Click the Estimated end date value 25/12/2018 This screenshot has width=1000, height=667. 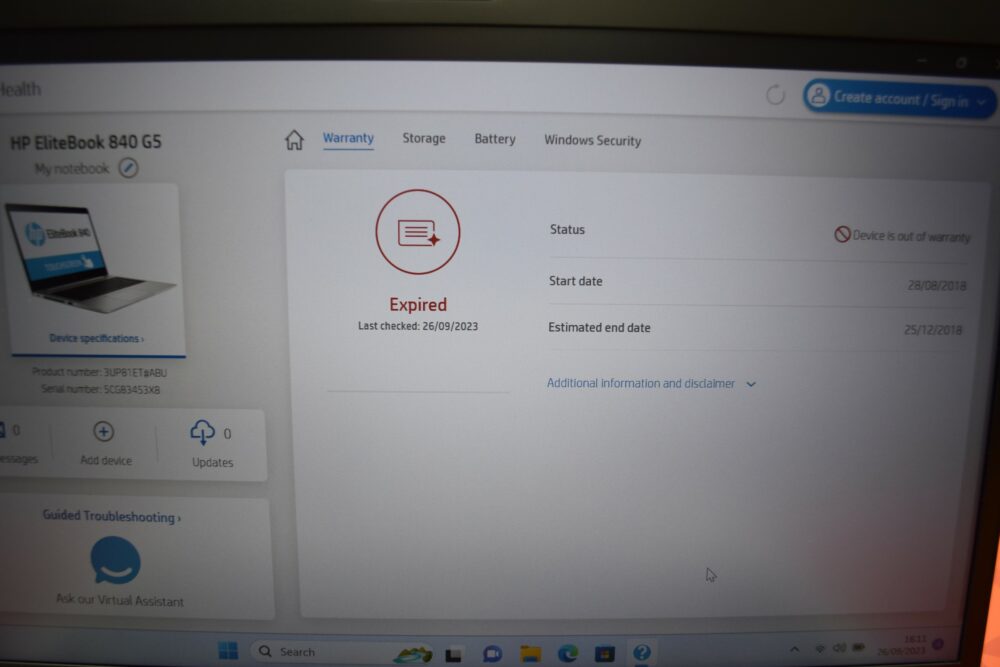coord(933,330)
